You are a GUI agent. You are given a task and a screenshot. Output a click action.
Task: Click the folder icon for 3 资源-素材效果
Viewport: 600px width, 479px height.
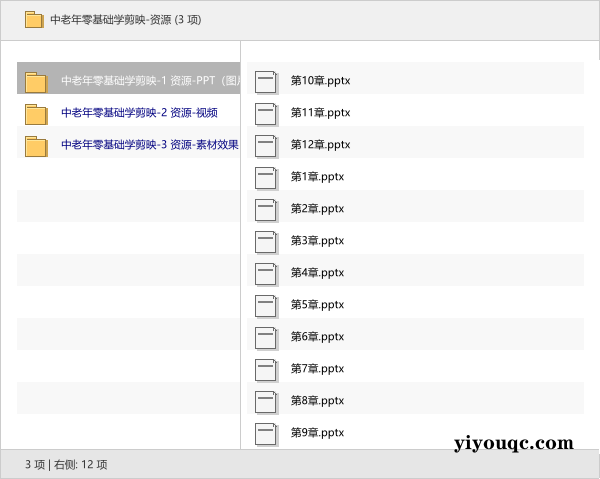click(36, 146)
